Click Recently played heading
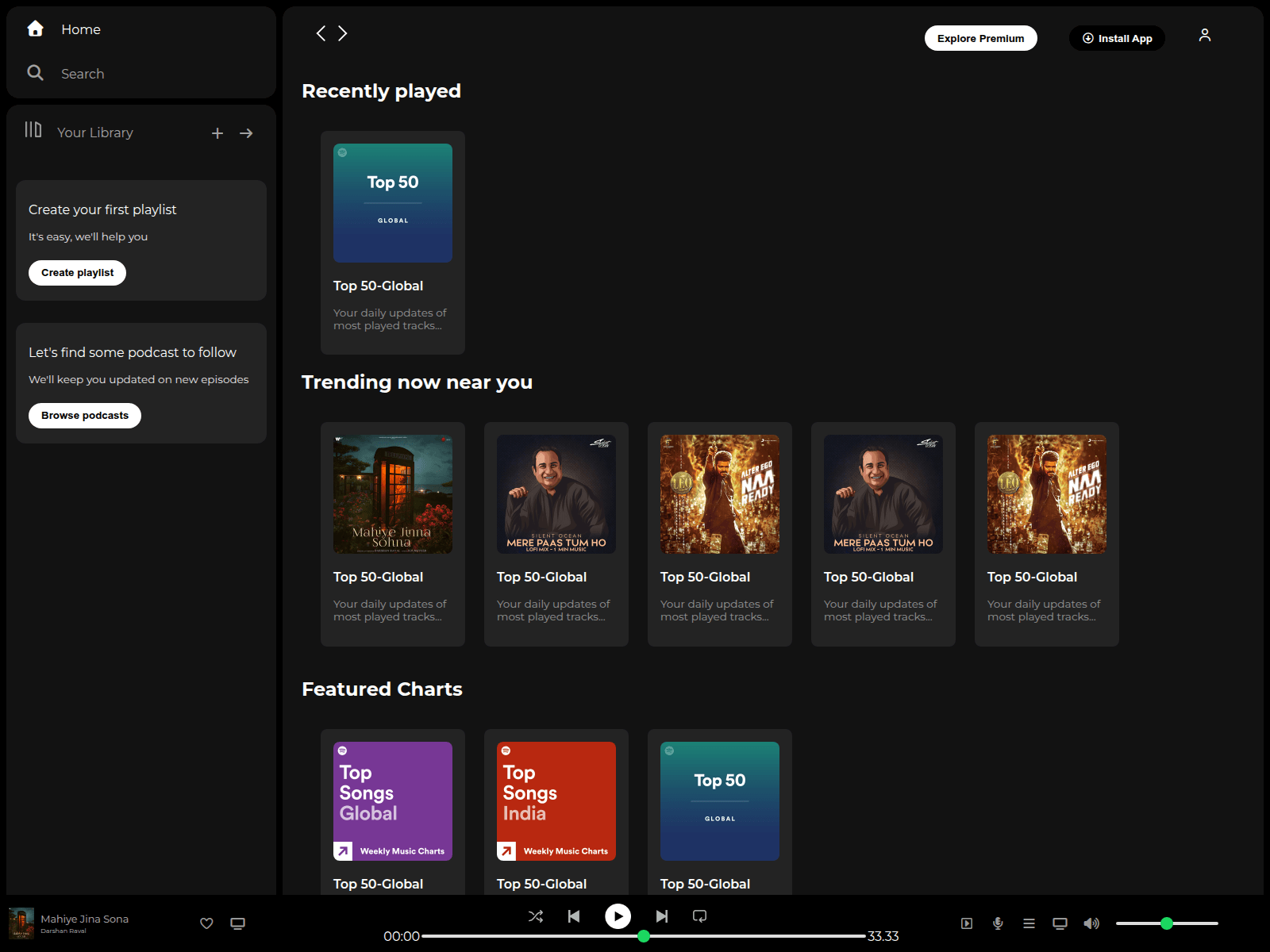Viewport: 1270px width, 952px height. 381,91
